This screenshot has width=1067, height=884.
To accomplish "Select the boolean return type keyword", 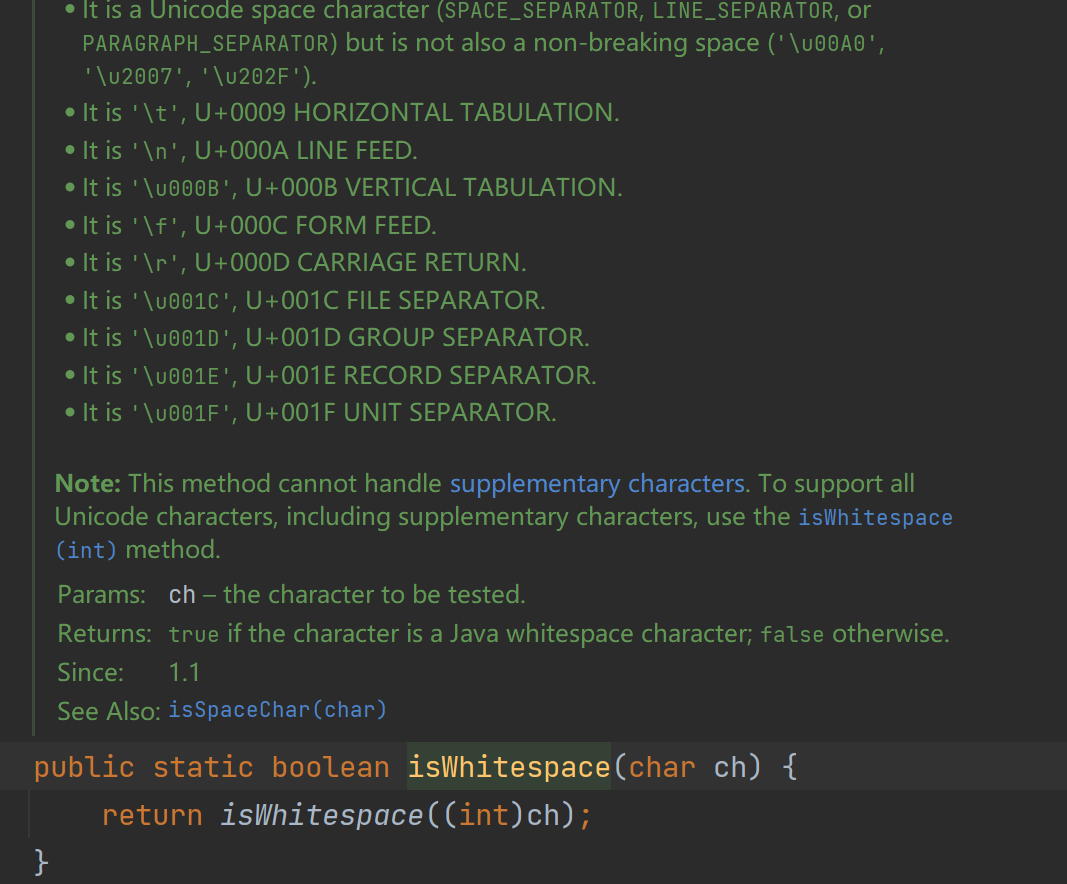I will point(330,767).
